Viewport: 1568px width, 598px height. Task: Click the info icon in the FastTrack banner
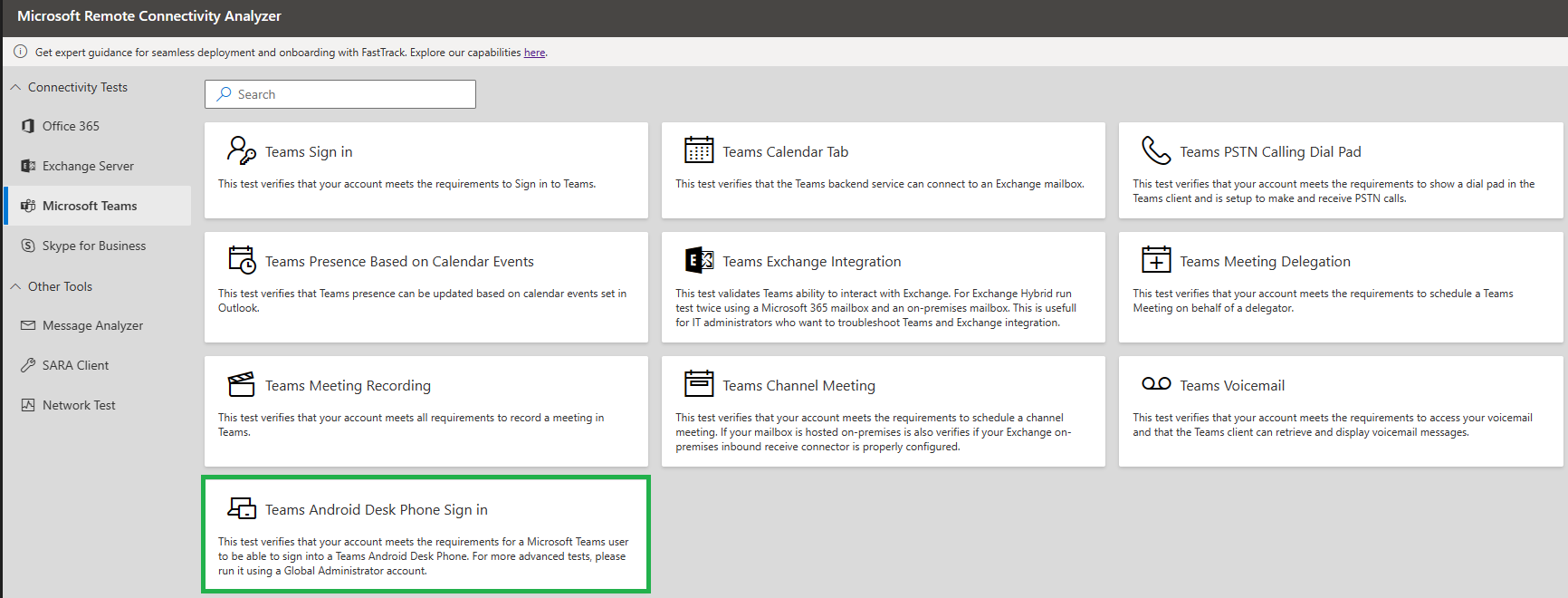[20, 52]
